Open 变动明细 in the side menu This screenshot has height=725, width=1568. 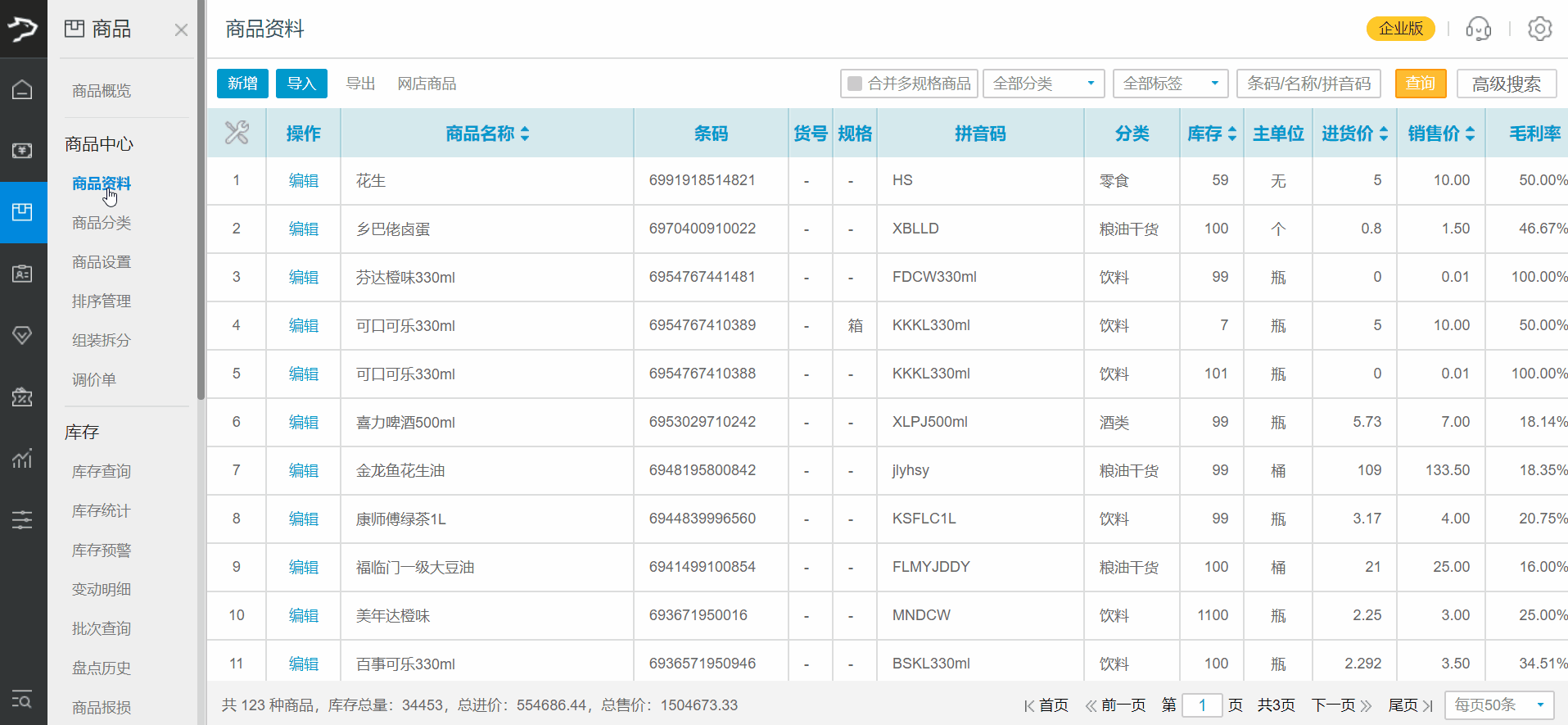102,590
